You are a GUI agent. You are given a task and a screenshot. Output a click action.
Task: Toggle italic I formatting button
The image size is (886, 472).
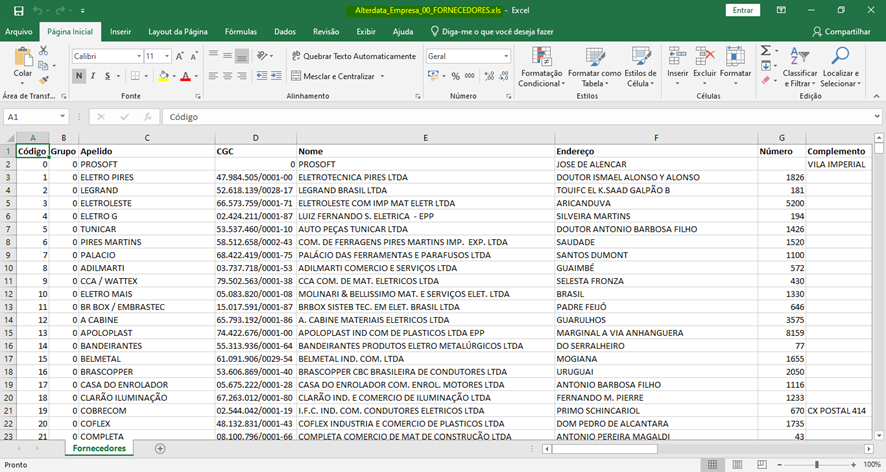(95, 76)
